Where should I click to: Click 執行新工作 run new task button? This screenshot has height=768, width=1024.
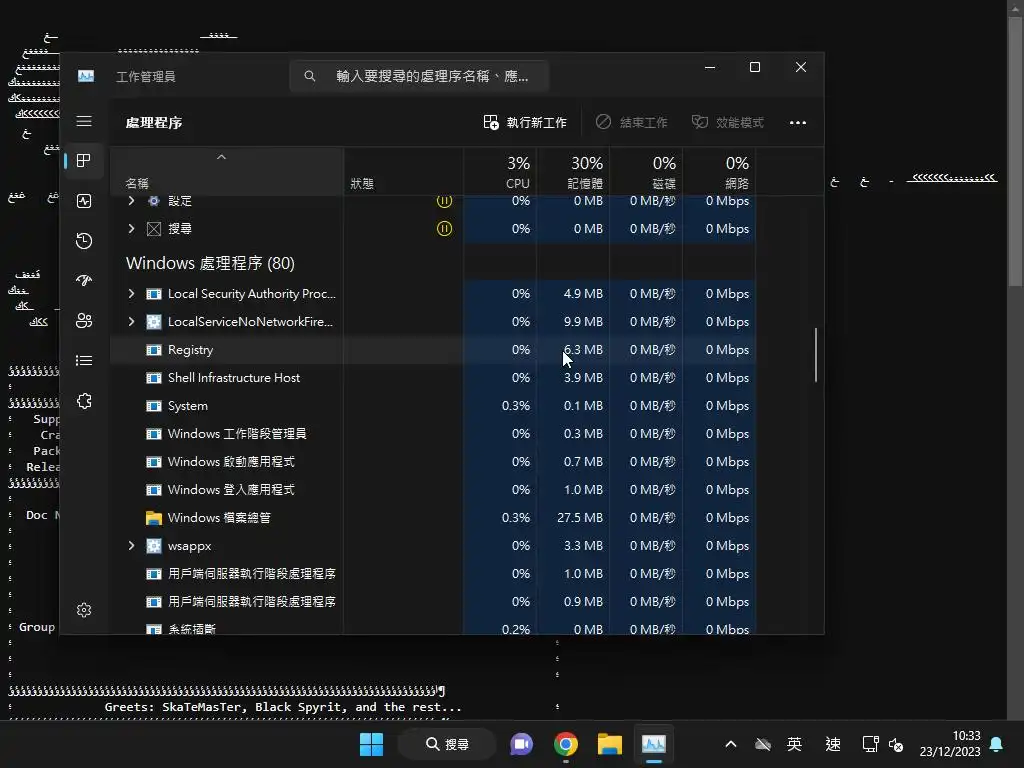coord(525,122)
